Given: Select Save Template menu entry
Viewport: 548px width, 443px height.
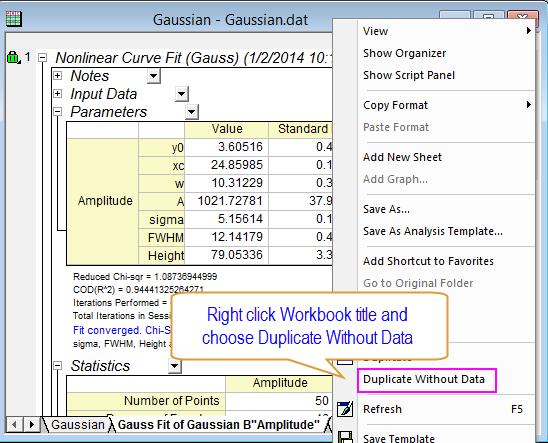Looking at the screenshot, I should pyautogui.click(x=446, y=438).
